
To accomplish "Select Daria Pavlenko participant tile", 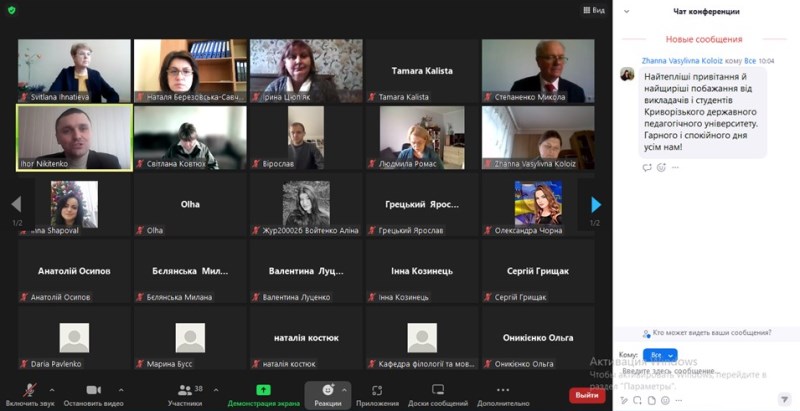I will click(x=74, y=338).
